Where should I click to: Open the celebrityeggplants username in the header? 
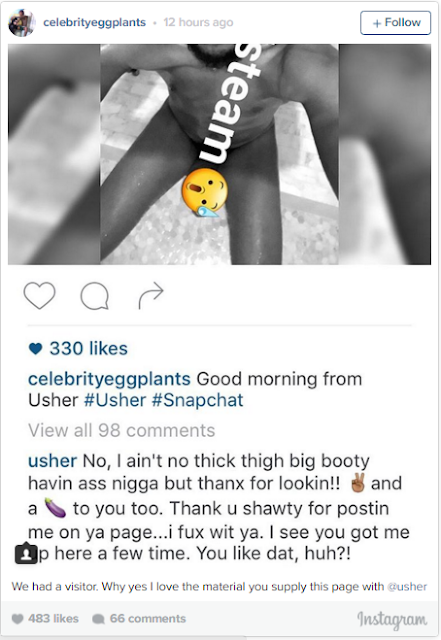[94, 22]
